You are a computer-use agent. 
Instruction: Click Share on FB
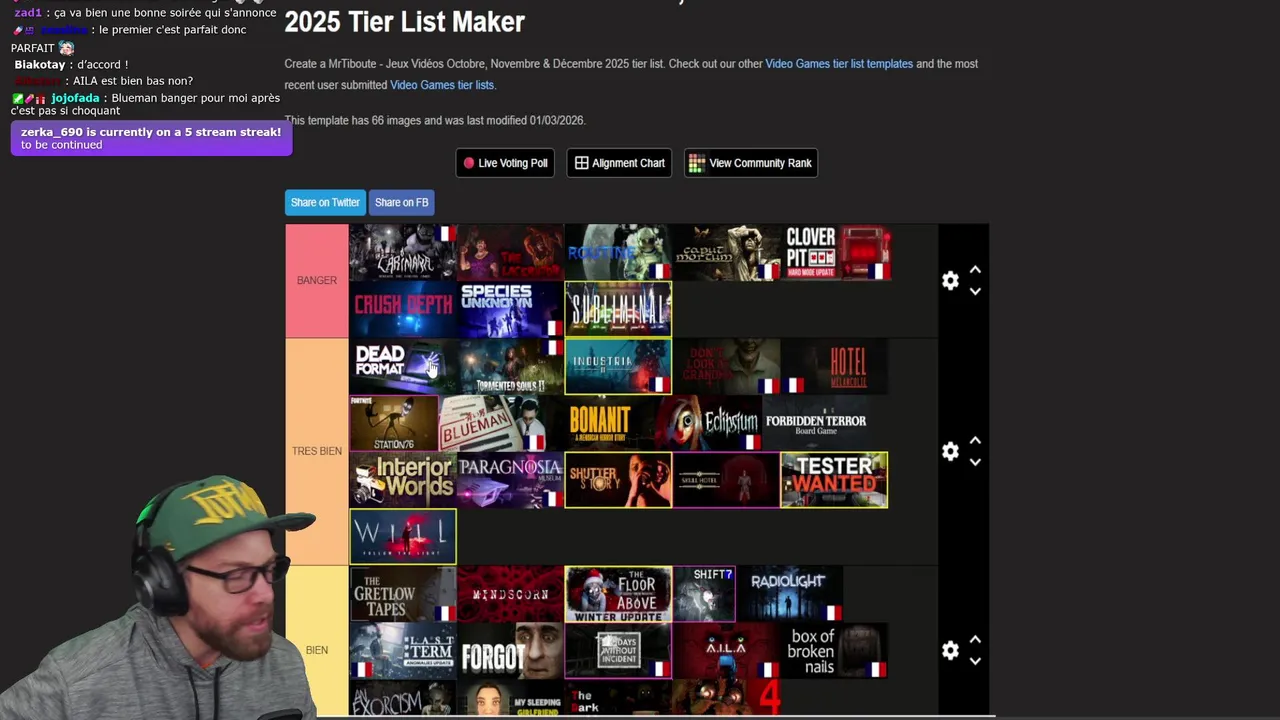[401, 202]
